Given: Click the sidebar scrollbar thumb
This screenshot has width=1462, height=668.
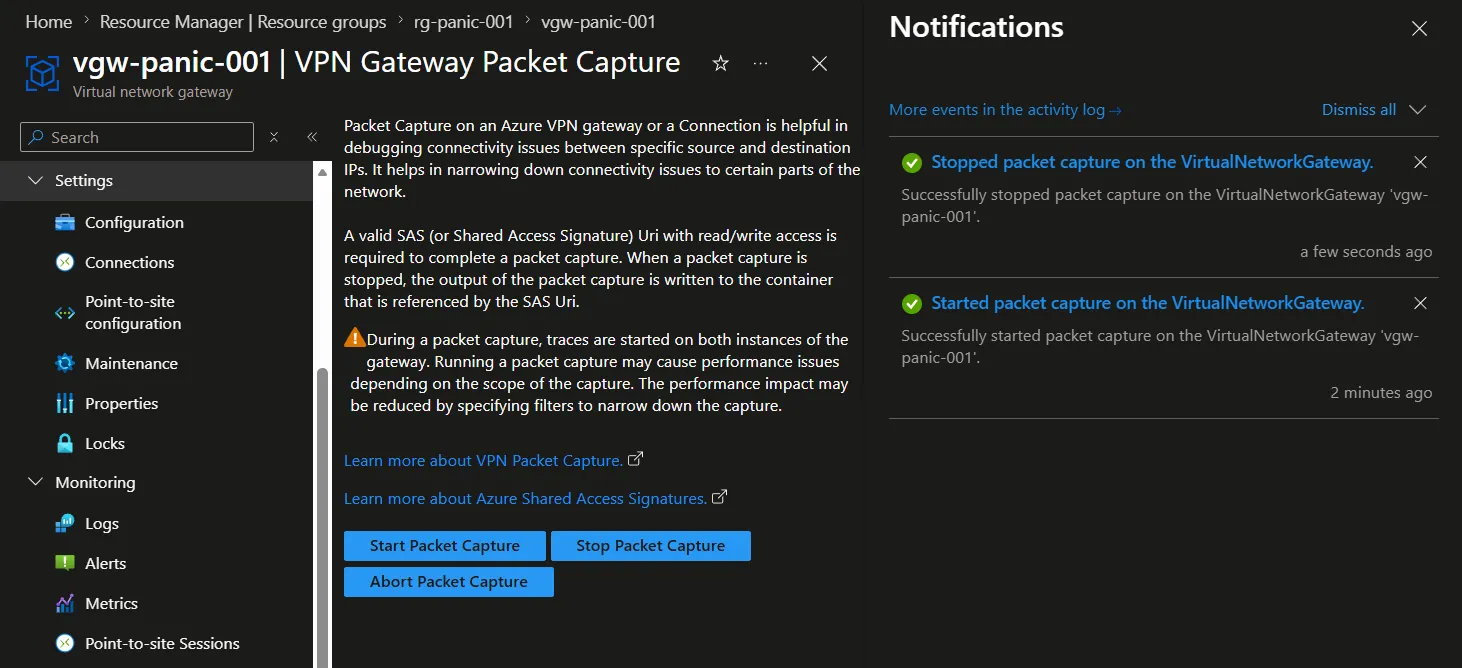Looking at the screenshot, I should pos(322,518).
